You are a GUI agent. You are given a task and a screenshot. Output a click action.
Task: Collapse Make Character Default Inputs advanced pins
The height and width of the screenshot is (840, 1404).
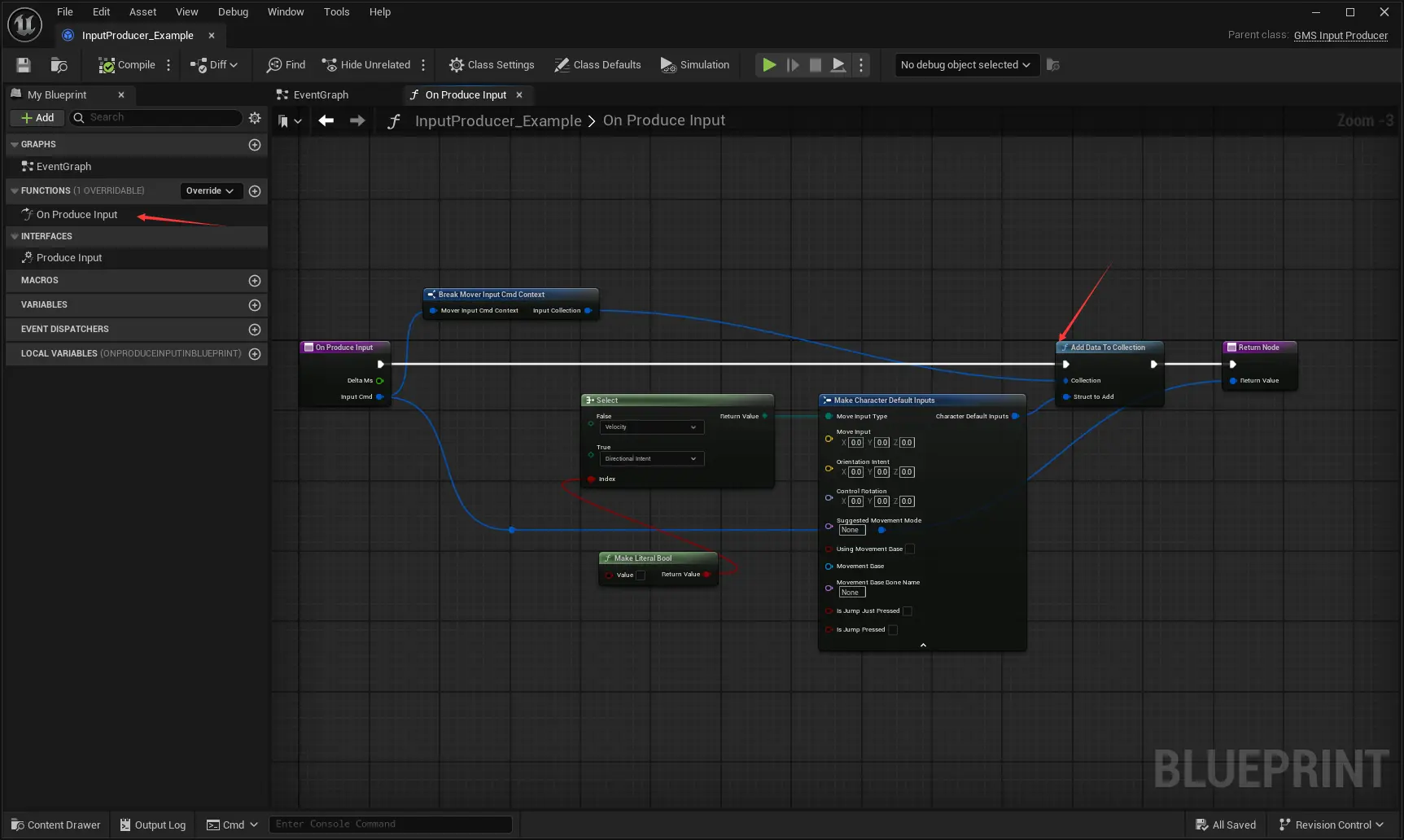click(x=923, y=645)
